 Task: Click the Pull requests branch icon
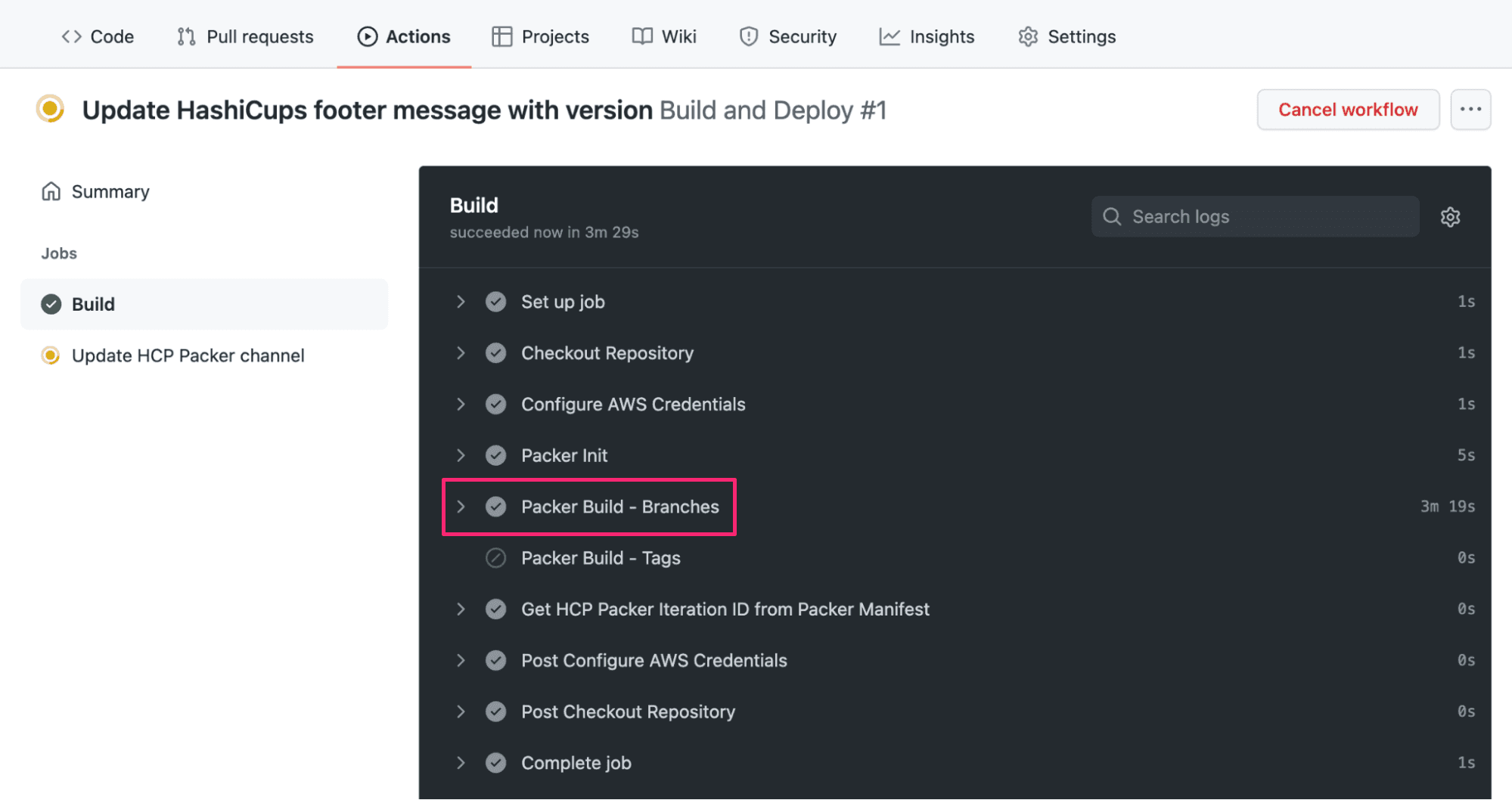pyautogui.click(x=186, y=36)
